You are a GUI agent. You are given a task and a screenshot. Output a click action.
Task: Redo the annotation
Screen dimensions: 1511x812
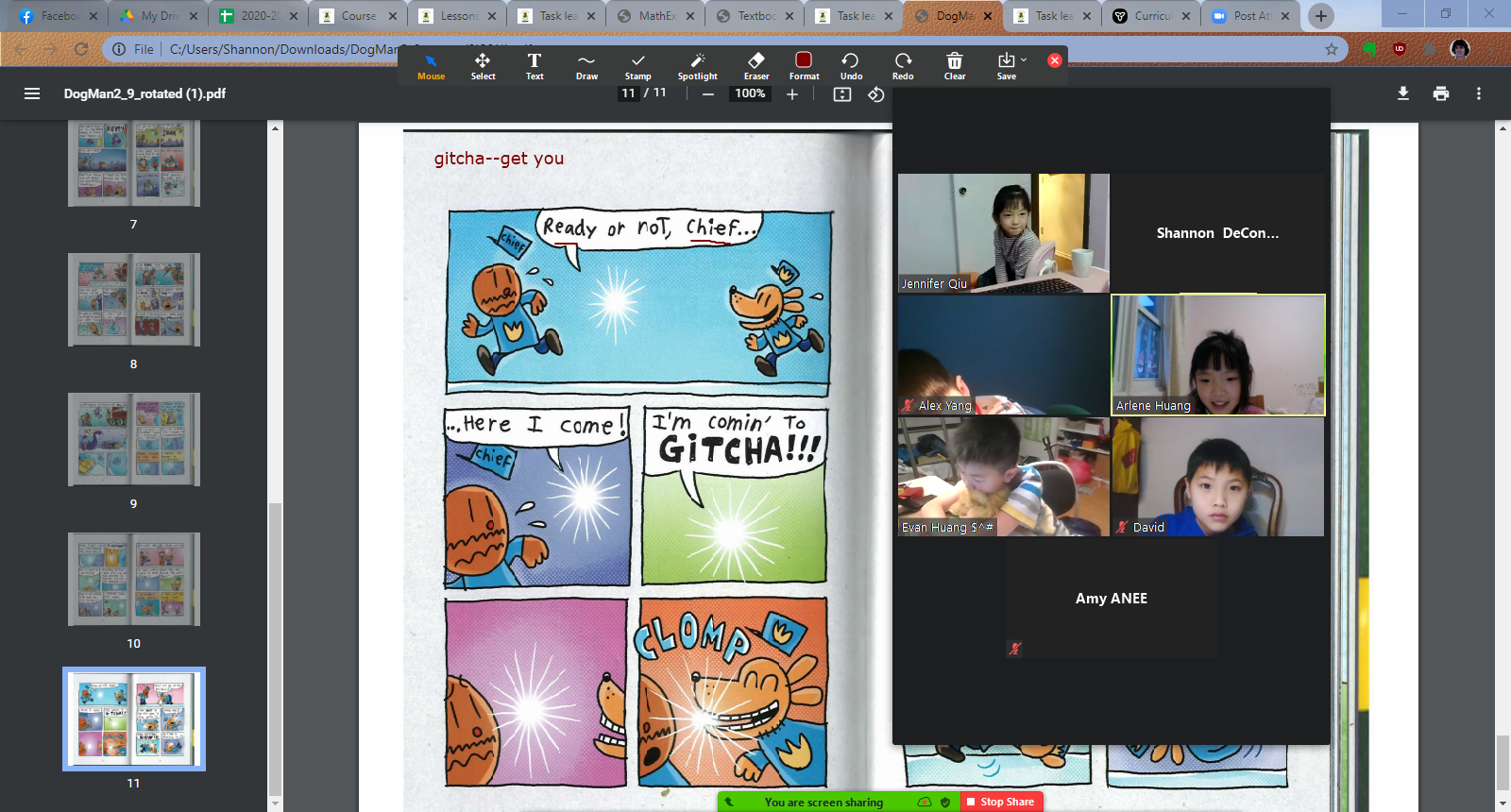[x=903, y=66]
